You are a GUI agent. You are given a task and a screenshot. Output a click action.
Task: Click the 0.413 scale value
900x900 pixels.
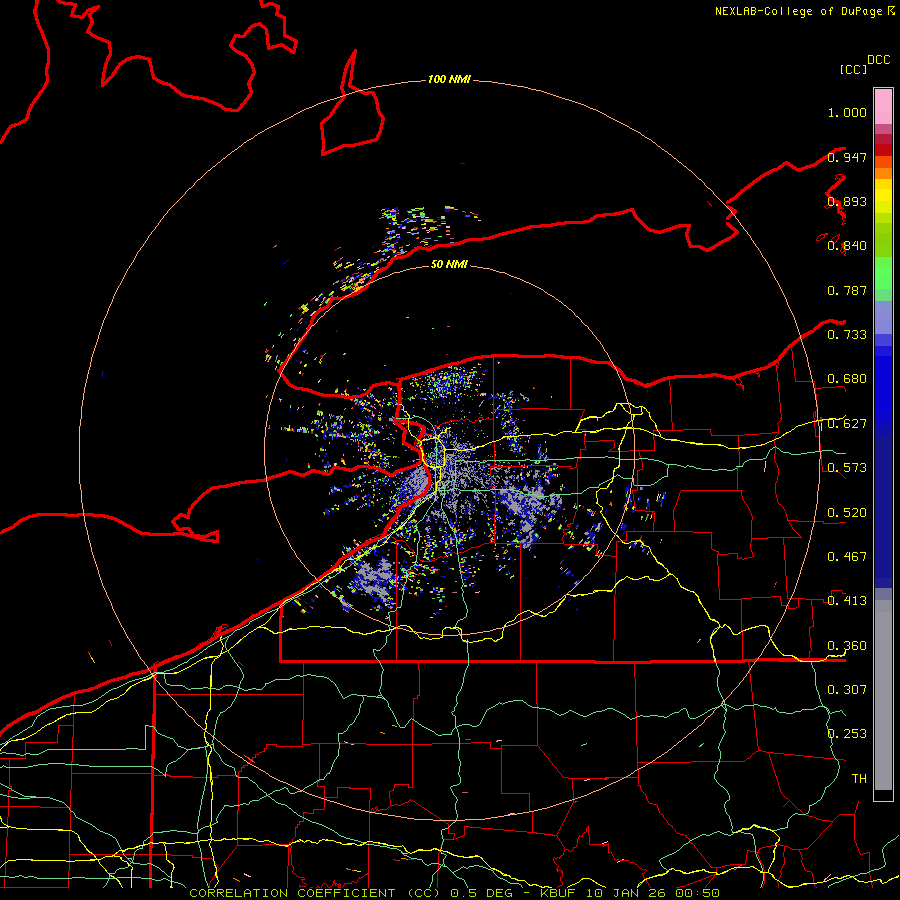pos(847,601)
